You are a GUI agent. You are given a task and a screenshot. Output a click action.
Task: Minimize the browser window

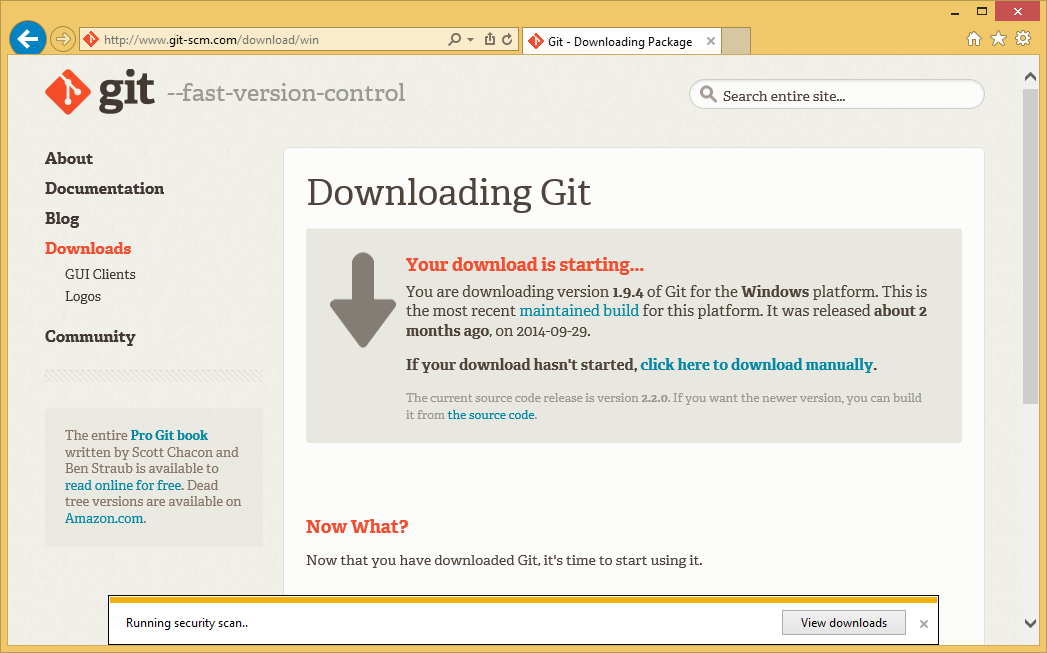955,11
